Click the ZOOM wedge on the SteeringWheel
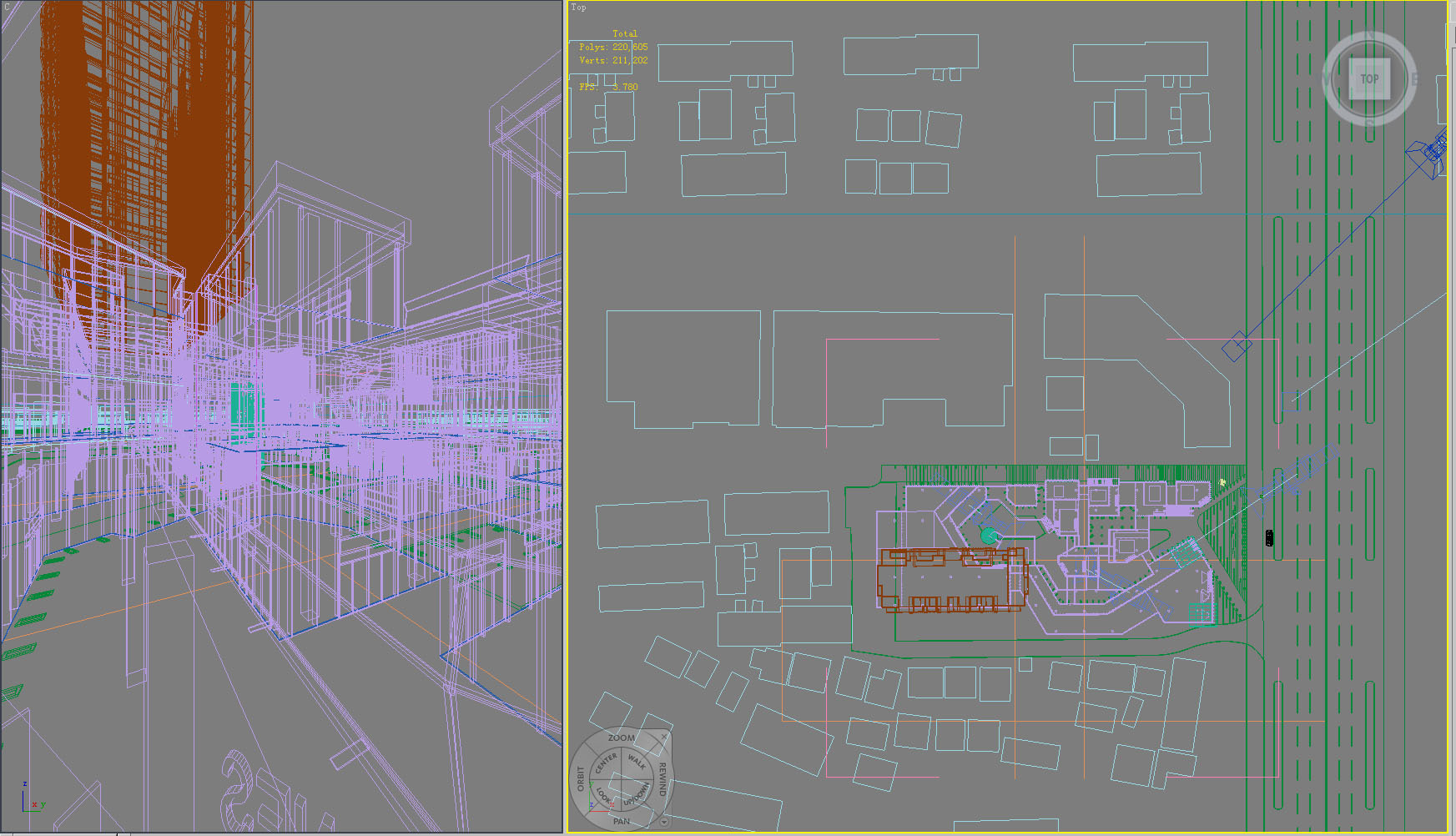The image size is (1456, 836). click(622, 738)
